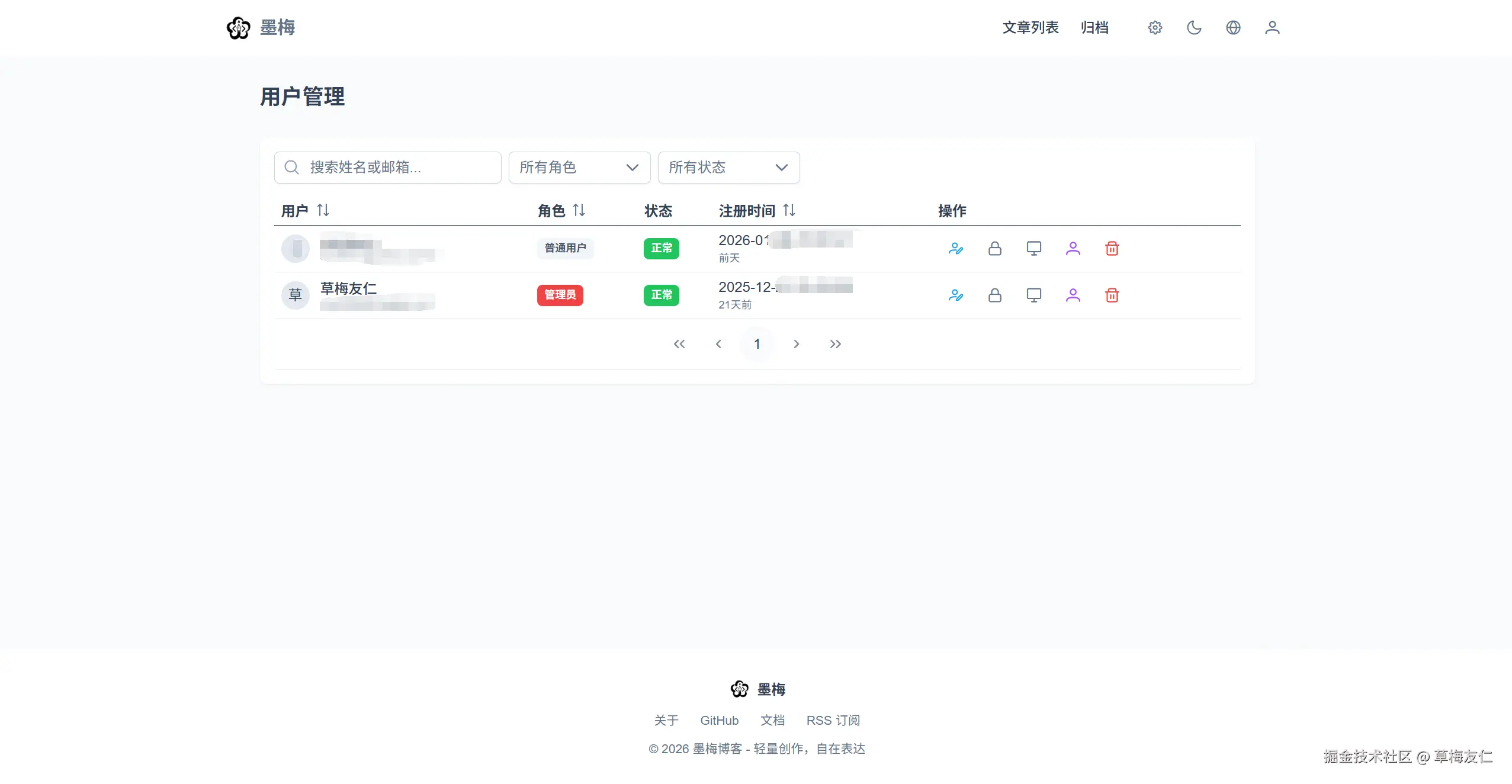Viewport: 1512px width, 784px height.
Task: Delete the first user with trash icon
Action: point(1112,249)
